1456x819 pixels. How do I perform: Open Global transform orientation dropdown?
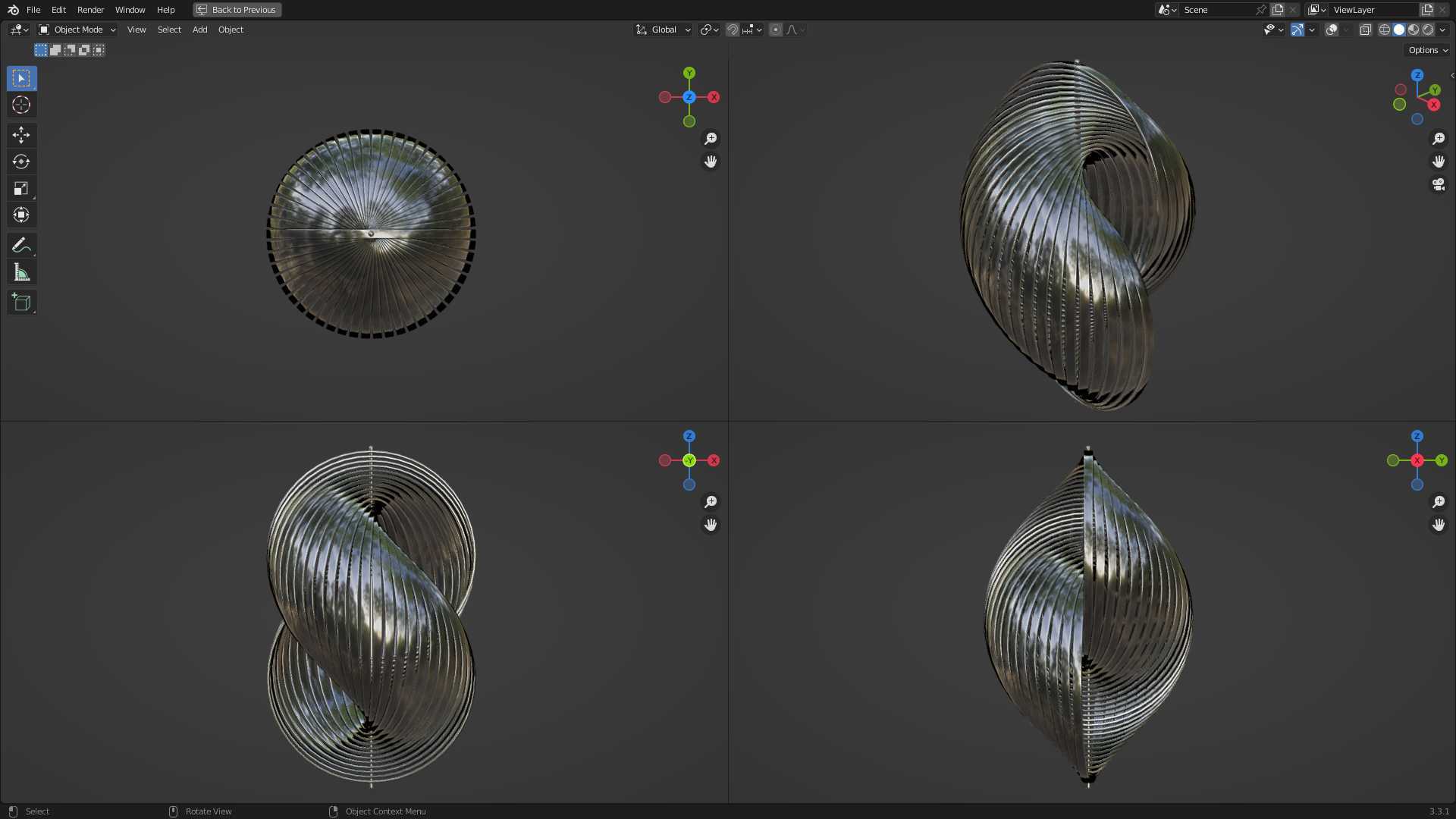(x=664, y=30)
